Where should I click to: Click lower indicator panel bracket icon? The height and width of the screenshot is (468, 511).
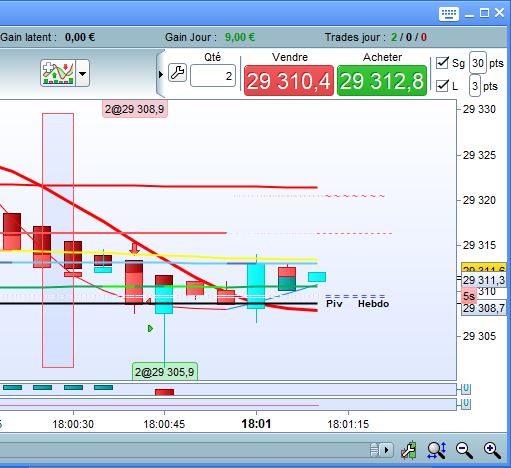pyautogui.click(x=466, y=404)
